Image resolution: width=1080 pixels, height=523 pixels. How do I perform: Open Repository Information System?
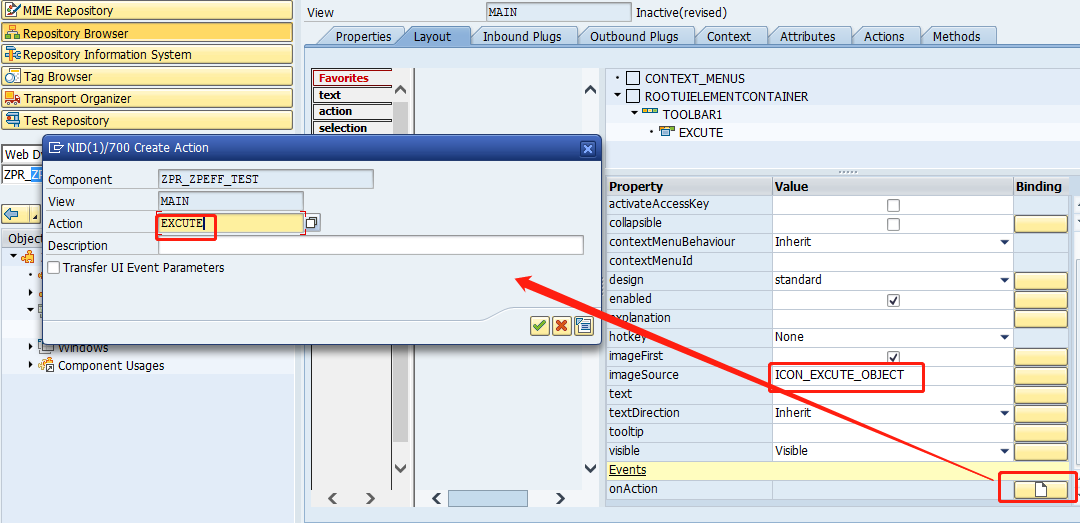[147, 54]
